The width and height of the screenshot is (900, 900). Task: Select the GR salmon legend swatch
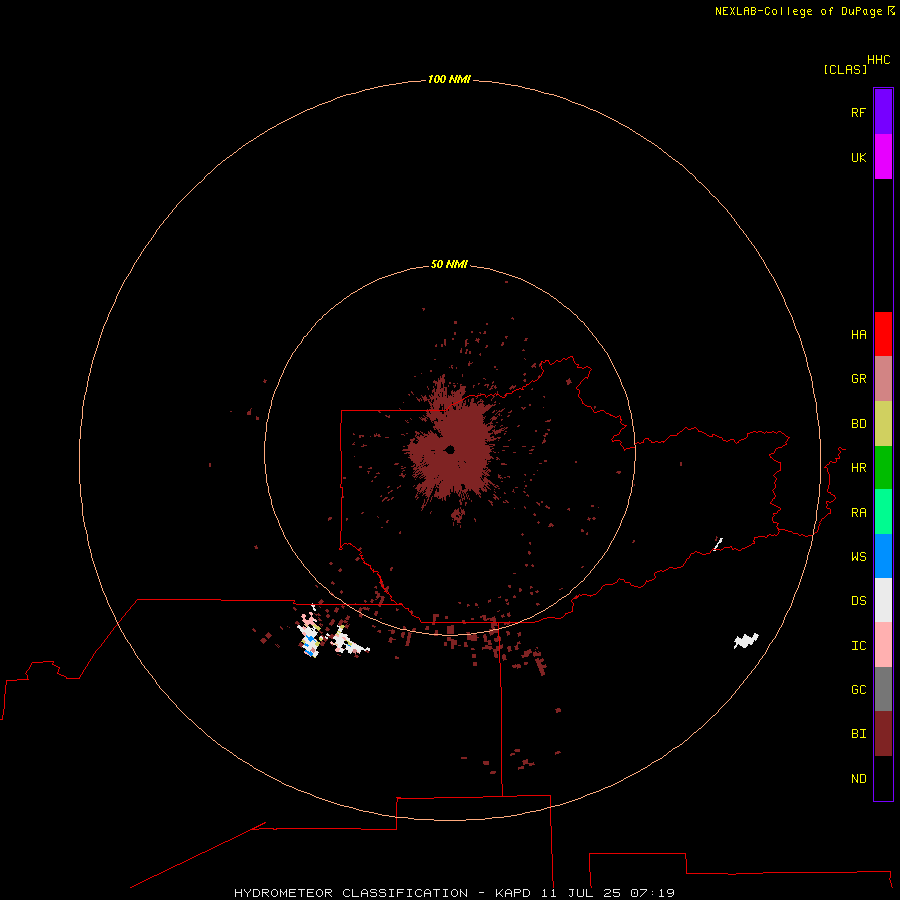(883, 379)
